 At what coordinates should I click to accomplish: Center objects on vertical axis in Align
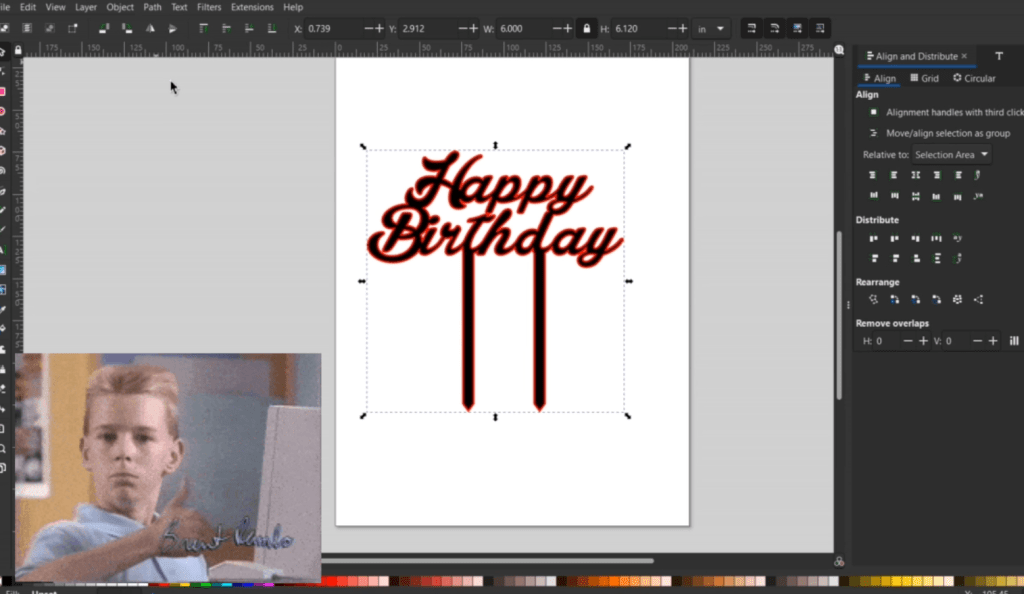(915, 175)
